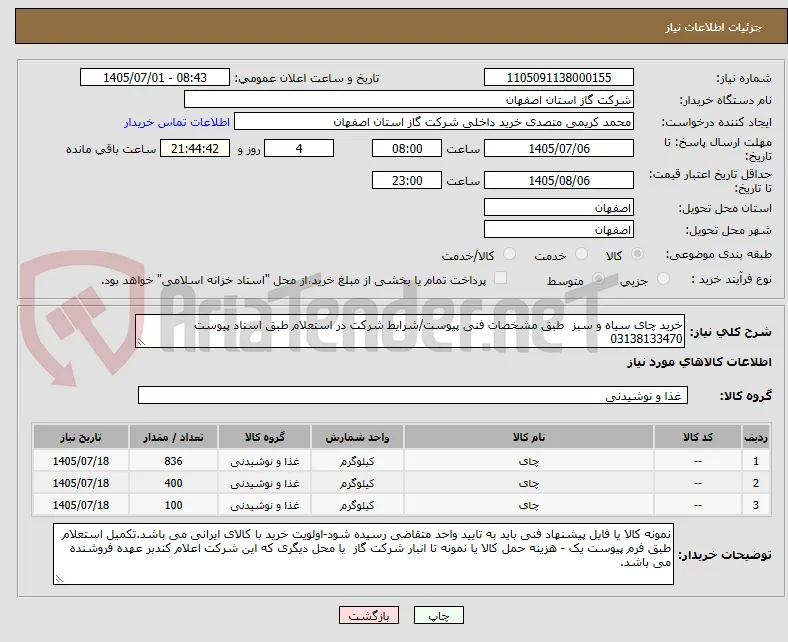Select the متوسط purchase type radio
The image size is (788, 642).
[x=598, y=279]
